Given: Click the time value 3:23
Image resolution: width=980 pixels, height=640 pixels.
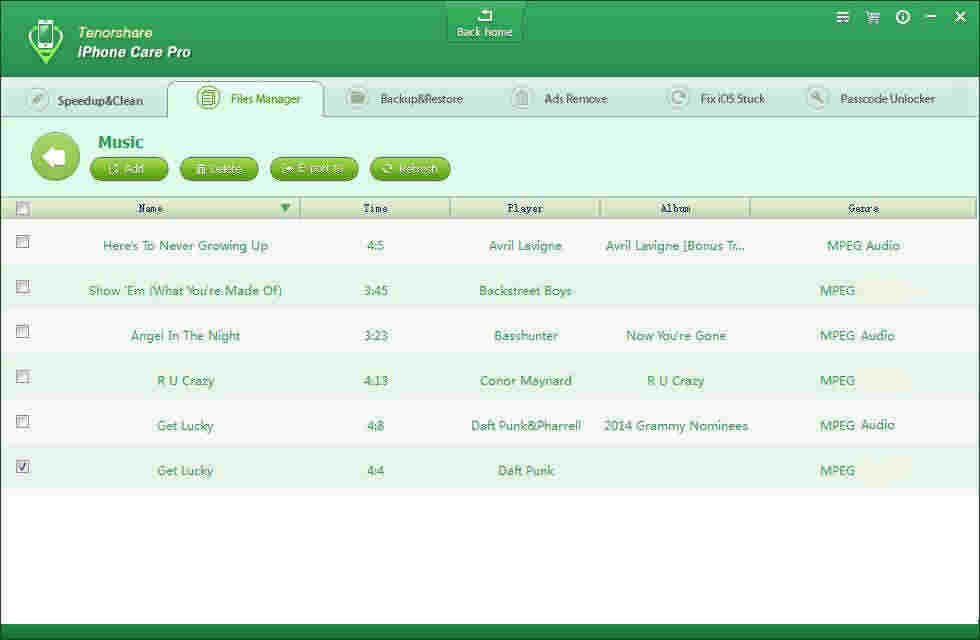Looking at the screenshot, I should [376, 336].
